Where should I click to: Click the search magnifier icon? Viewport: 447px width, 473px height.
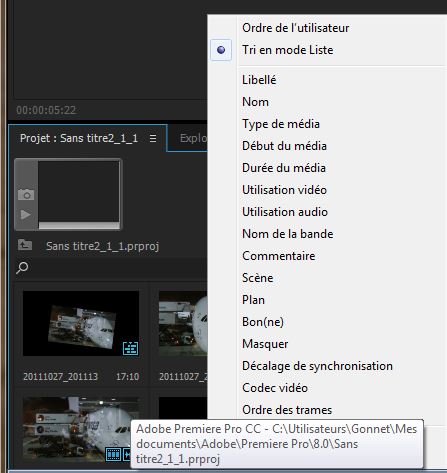(22, 268)
